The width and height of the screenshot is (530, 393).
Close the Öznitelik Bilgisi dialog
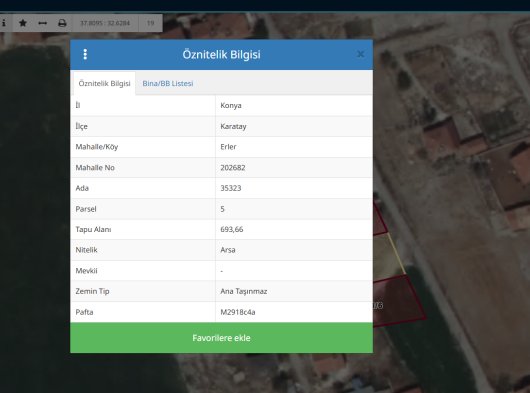(360, 54)
